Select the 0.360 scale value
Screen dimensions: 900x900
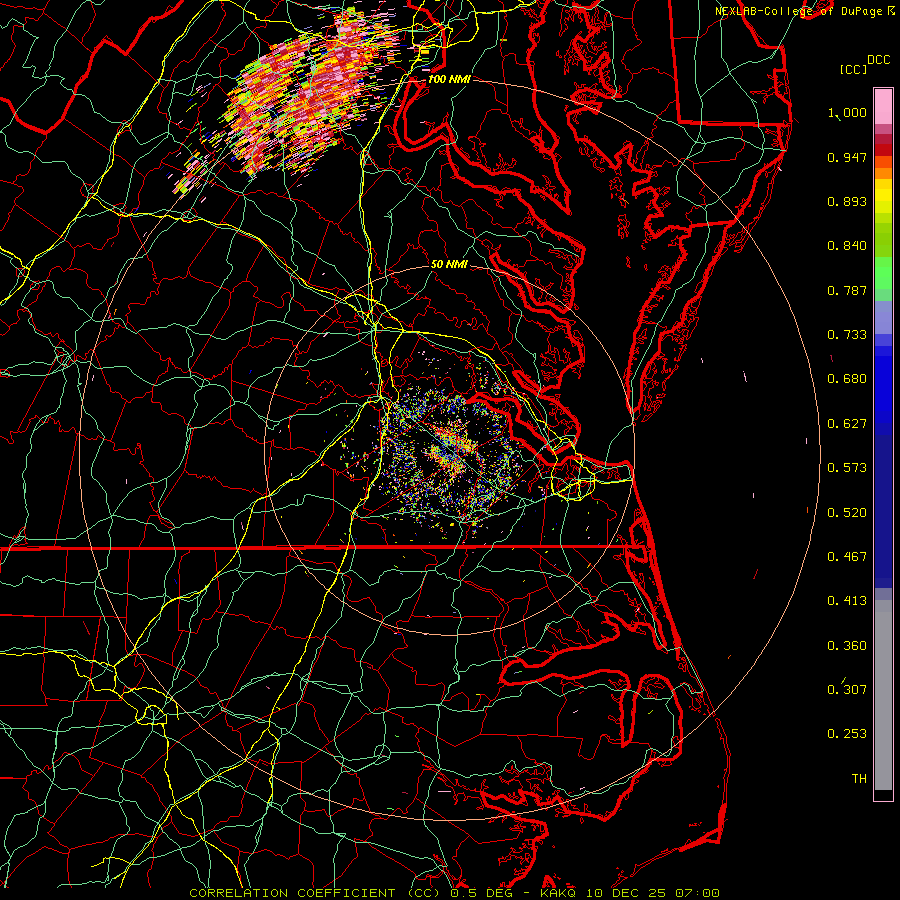point(847,646)
